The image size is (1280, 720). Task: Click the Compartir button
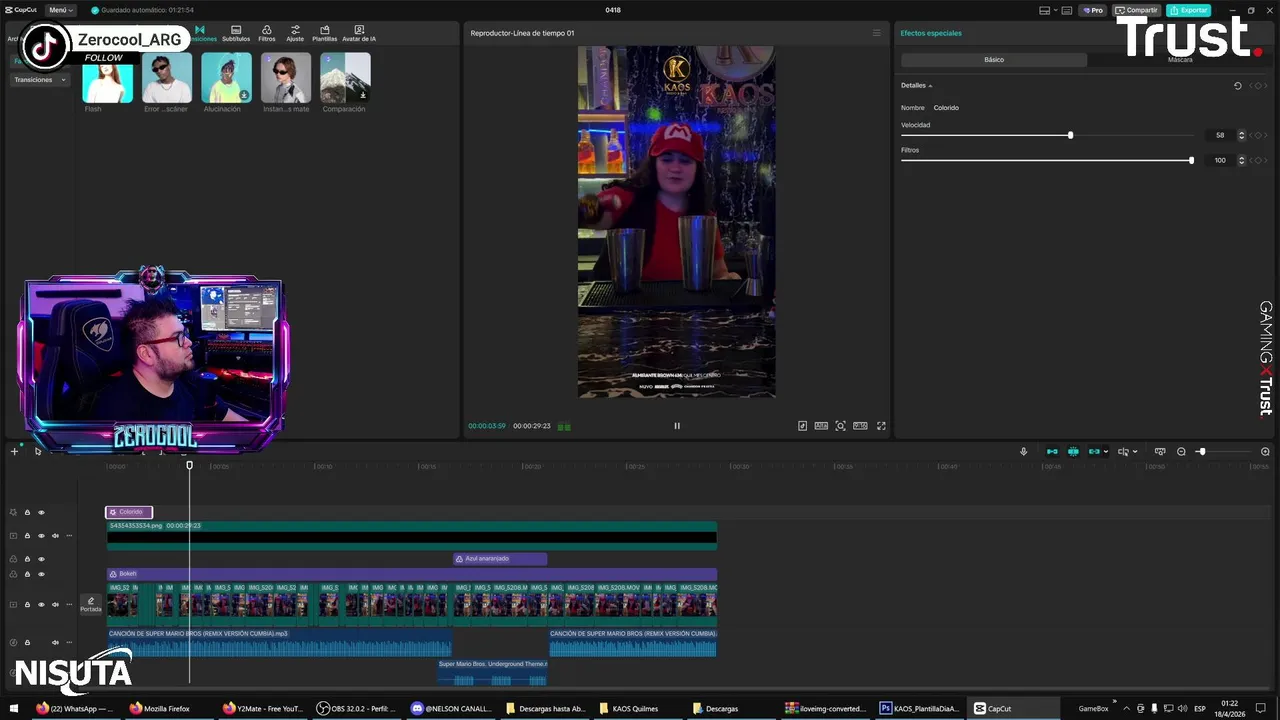(1137, 10)
